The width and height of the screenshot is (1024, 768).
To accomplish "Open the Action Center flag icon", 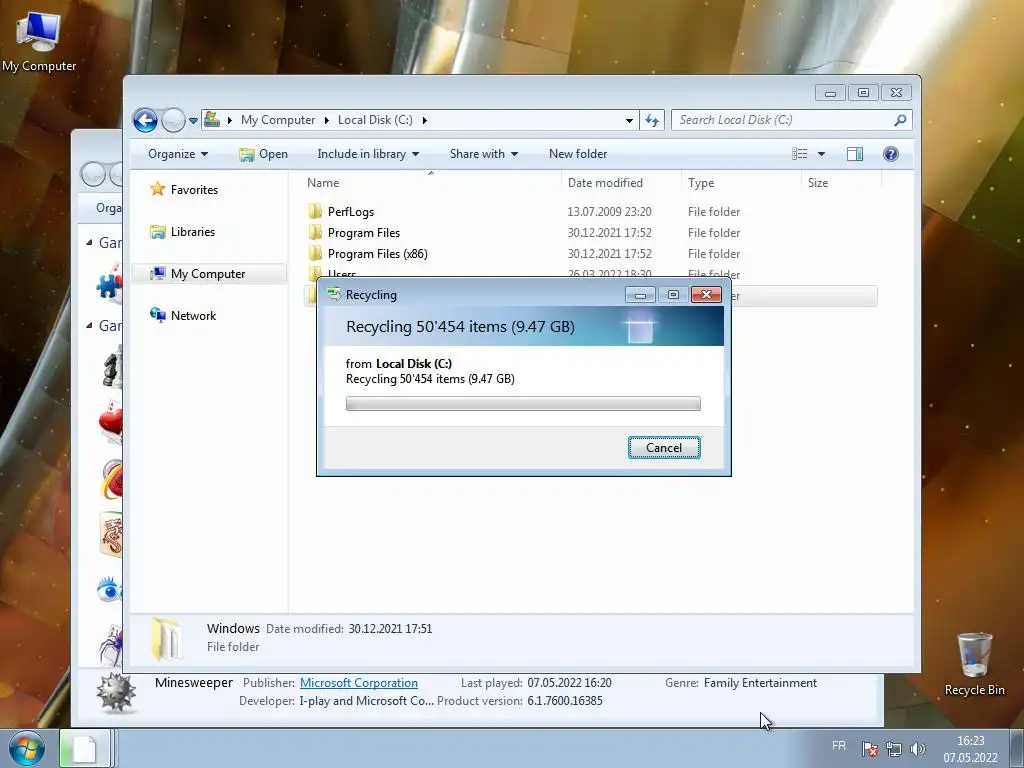I will pyautogui.click(x=869, y=749).
